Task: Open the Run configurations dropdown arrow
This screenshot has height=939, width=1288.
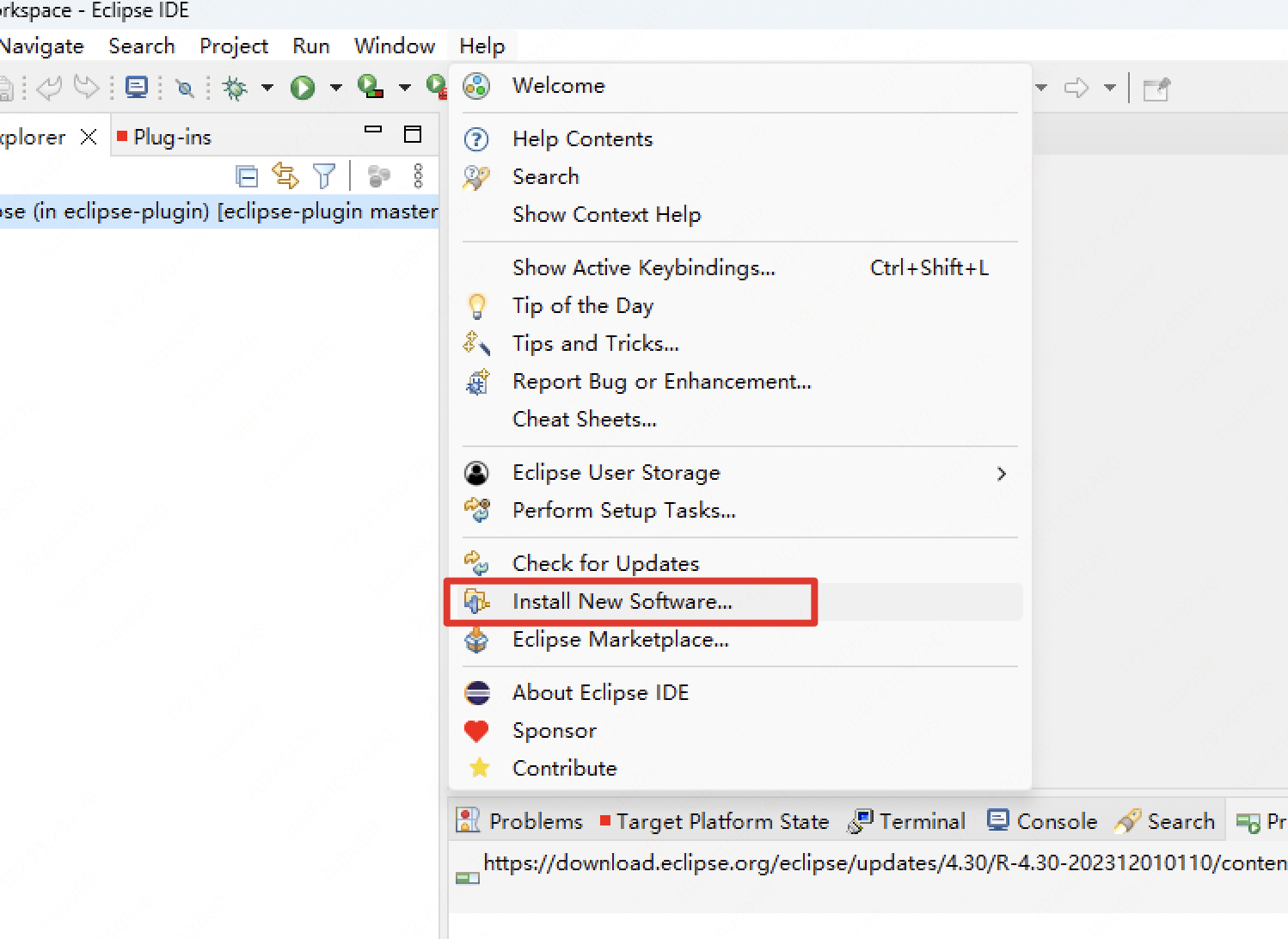Action: click(x=336, y=88)
